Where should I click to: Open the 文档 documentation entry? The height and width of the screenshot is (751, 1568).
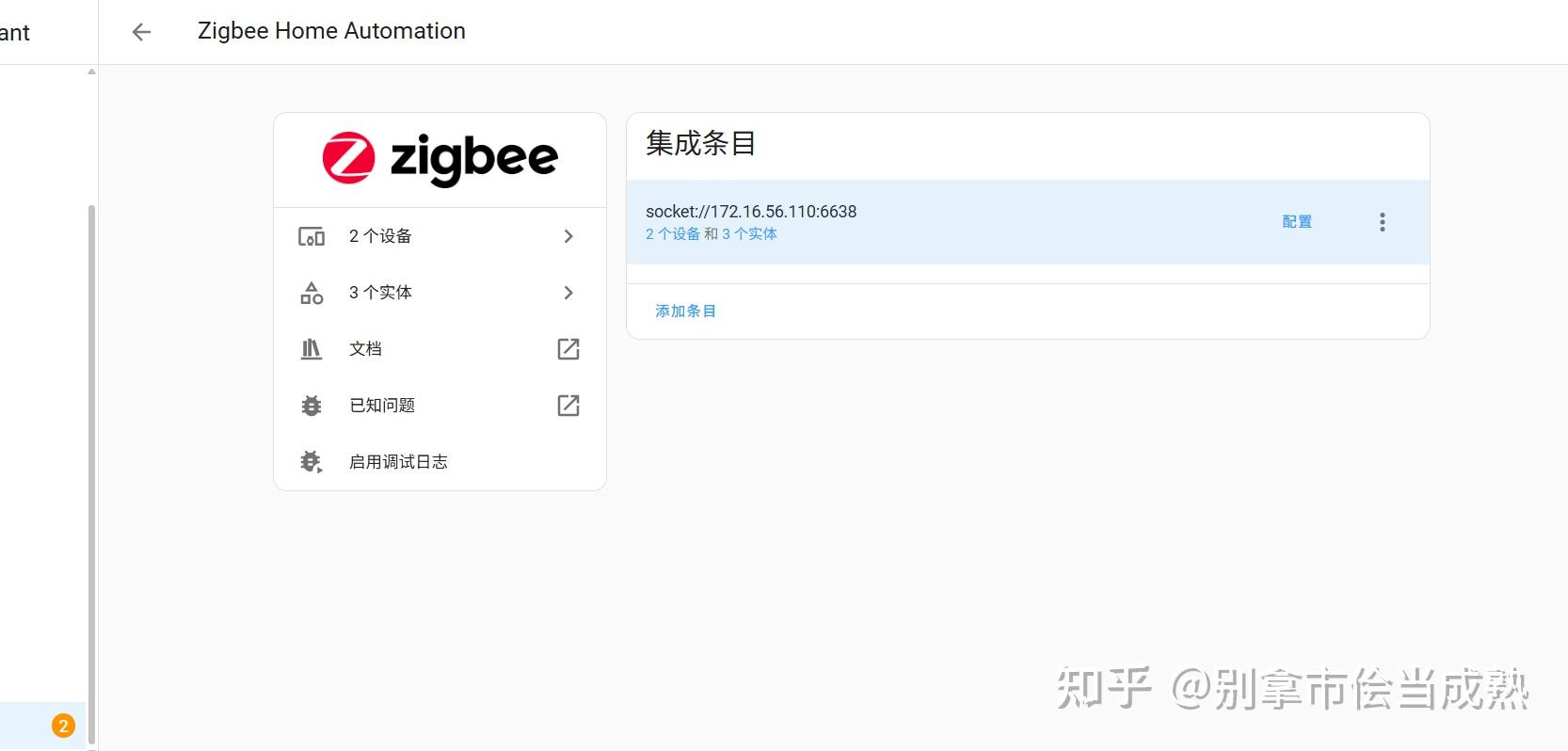tap(440, 349)
